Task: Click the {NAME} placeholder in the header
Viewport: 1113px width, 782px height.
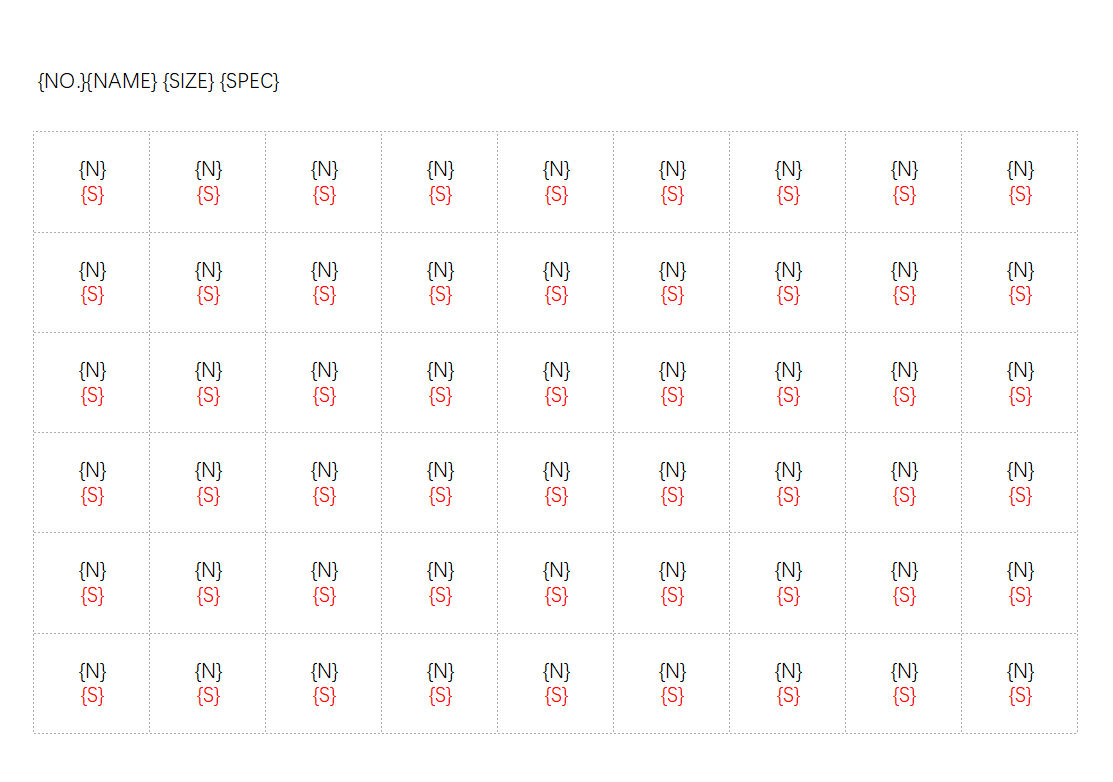Action: tap(121, 82)
